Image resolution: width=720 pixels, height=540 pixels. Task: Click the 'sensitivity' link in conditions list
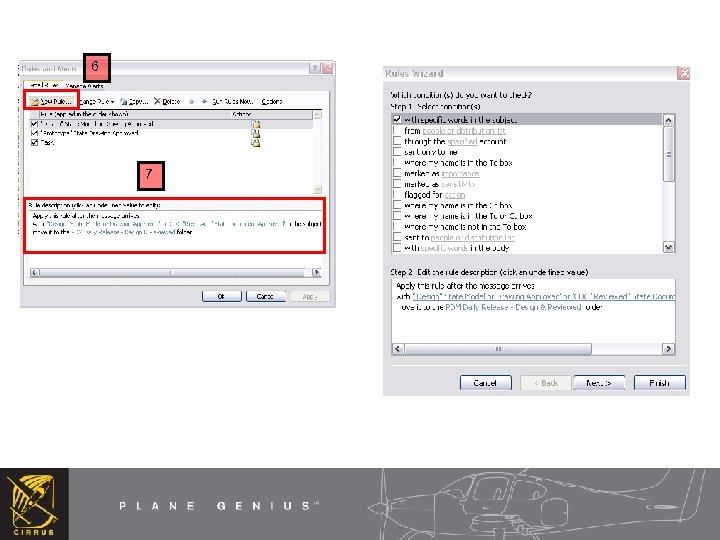coord(458,184)
